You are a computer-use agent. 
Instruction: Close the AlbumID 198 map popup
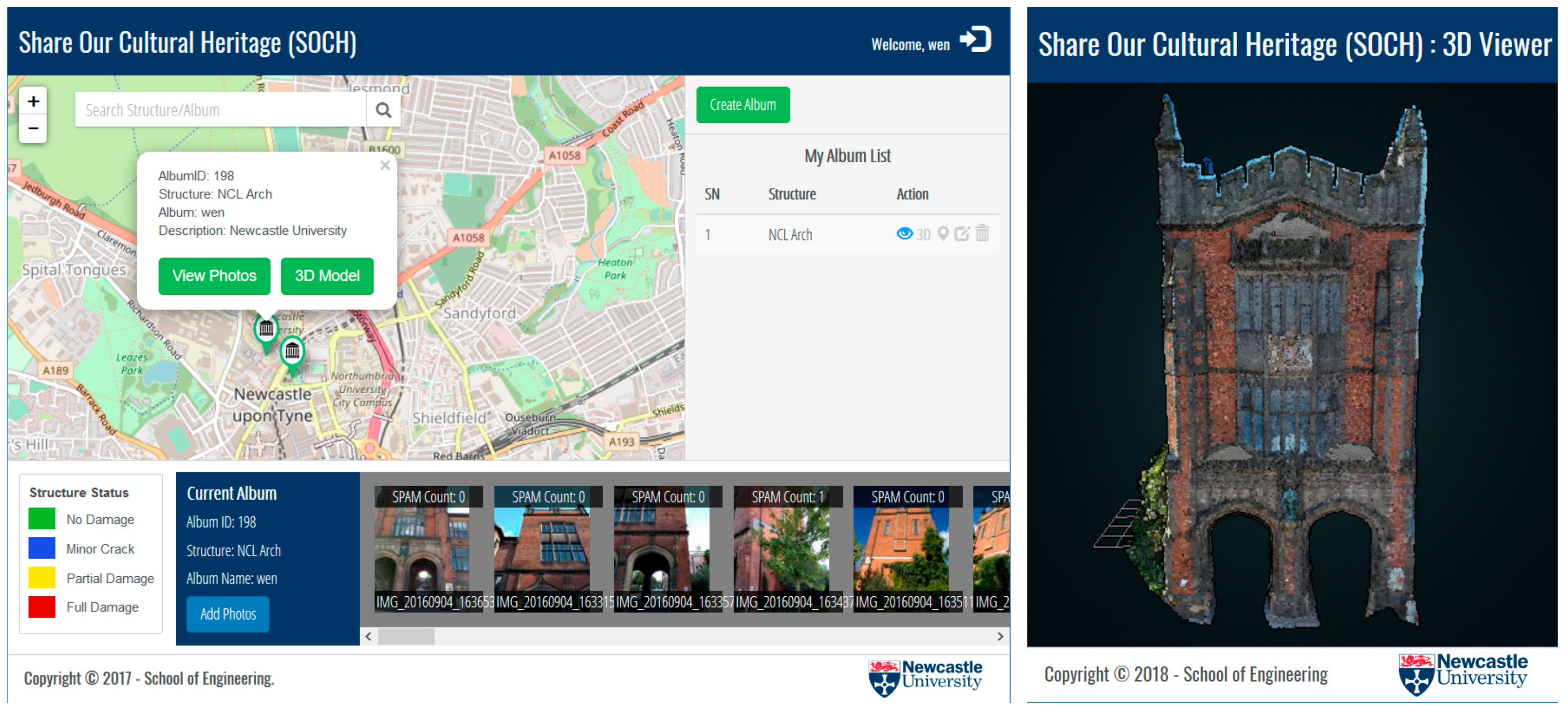pyautogui.click(x=385, y=165)
